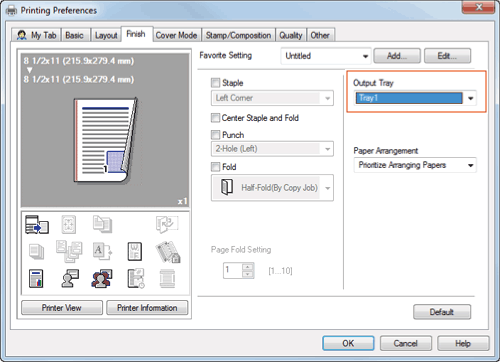The image size is (500, 362).
Task: Expand the Half-Fold(By Copy Job) dropdown
Action: coord(272,188)
